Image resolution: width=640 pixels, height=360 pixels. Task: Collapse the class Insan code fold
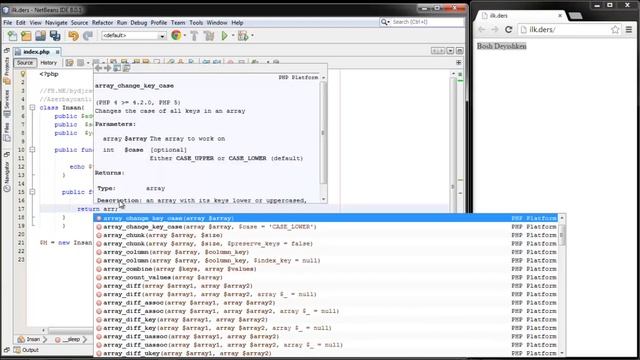point(32,108)
